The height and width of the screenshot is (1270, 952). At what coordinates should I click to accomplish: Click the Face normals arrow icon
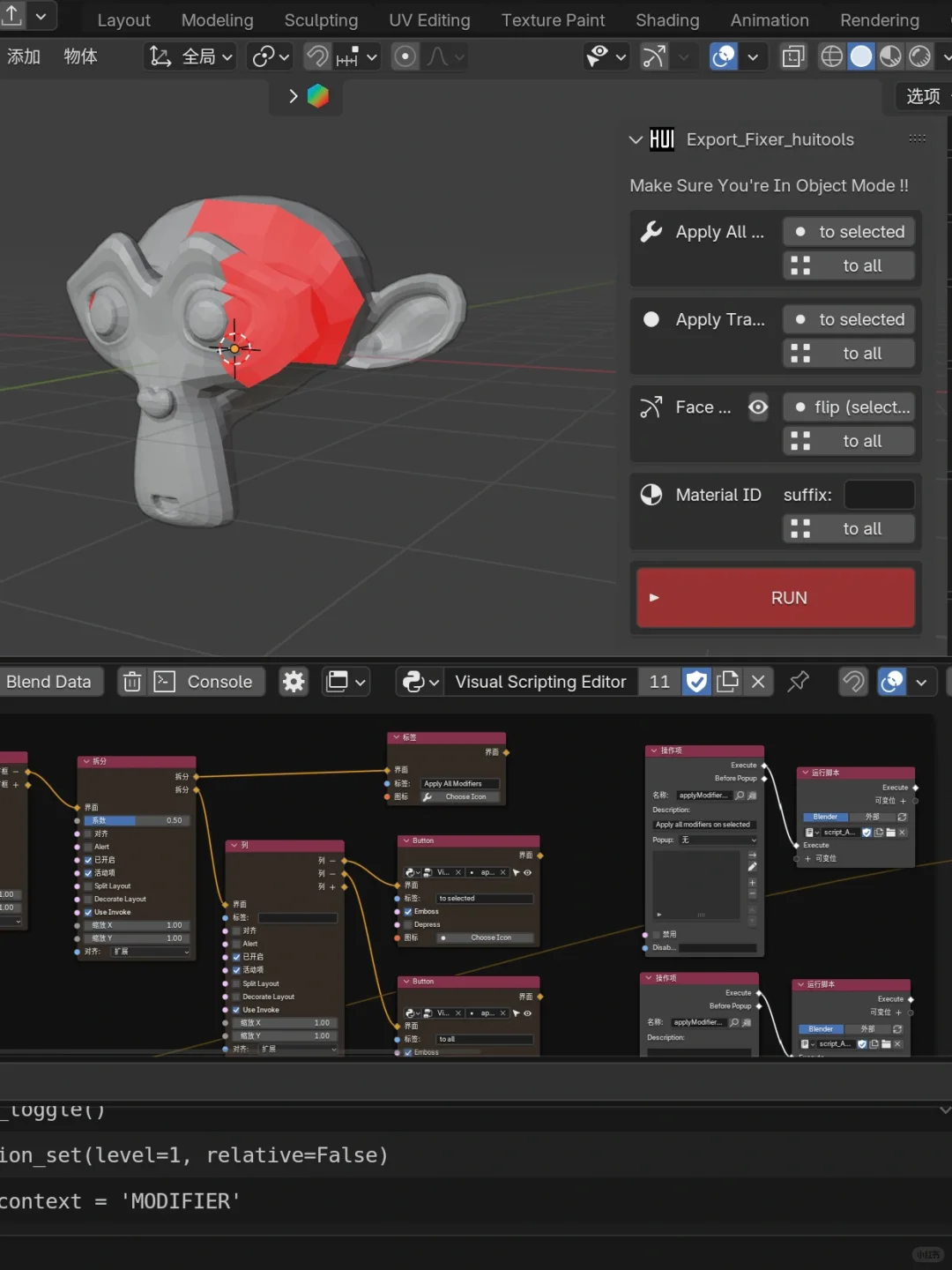tap(651, 407)
